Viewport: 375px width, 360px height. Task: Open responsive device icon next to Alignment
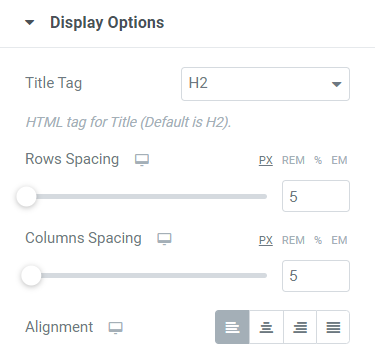pyautogui.click(x=116, y=328)
